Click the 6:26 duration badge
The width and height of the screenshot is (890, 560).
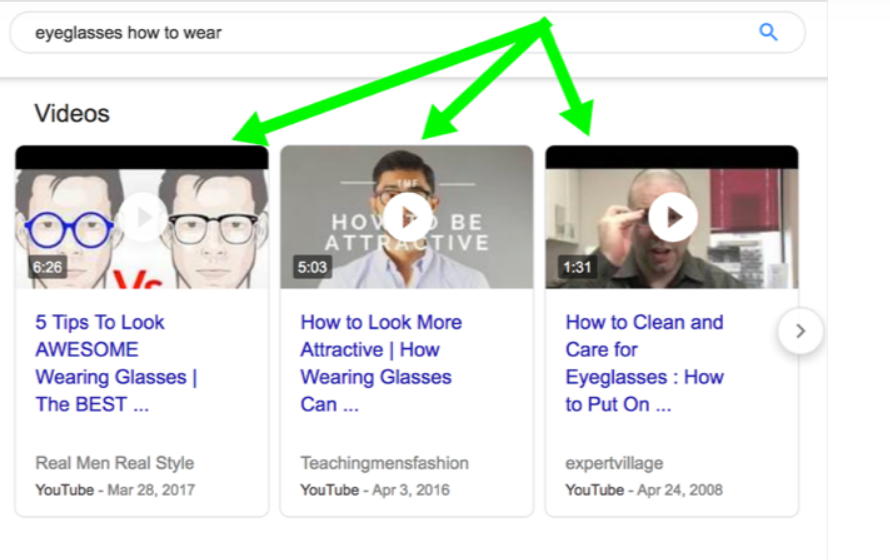pyautogui.click(x=47, y=268)
